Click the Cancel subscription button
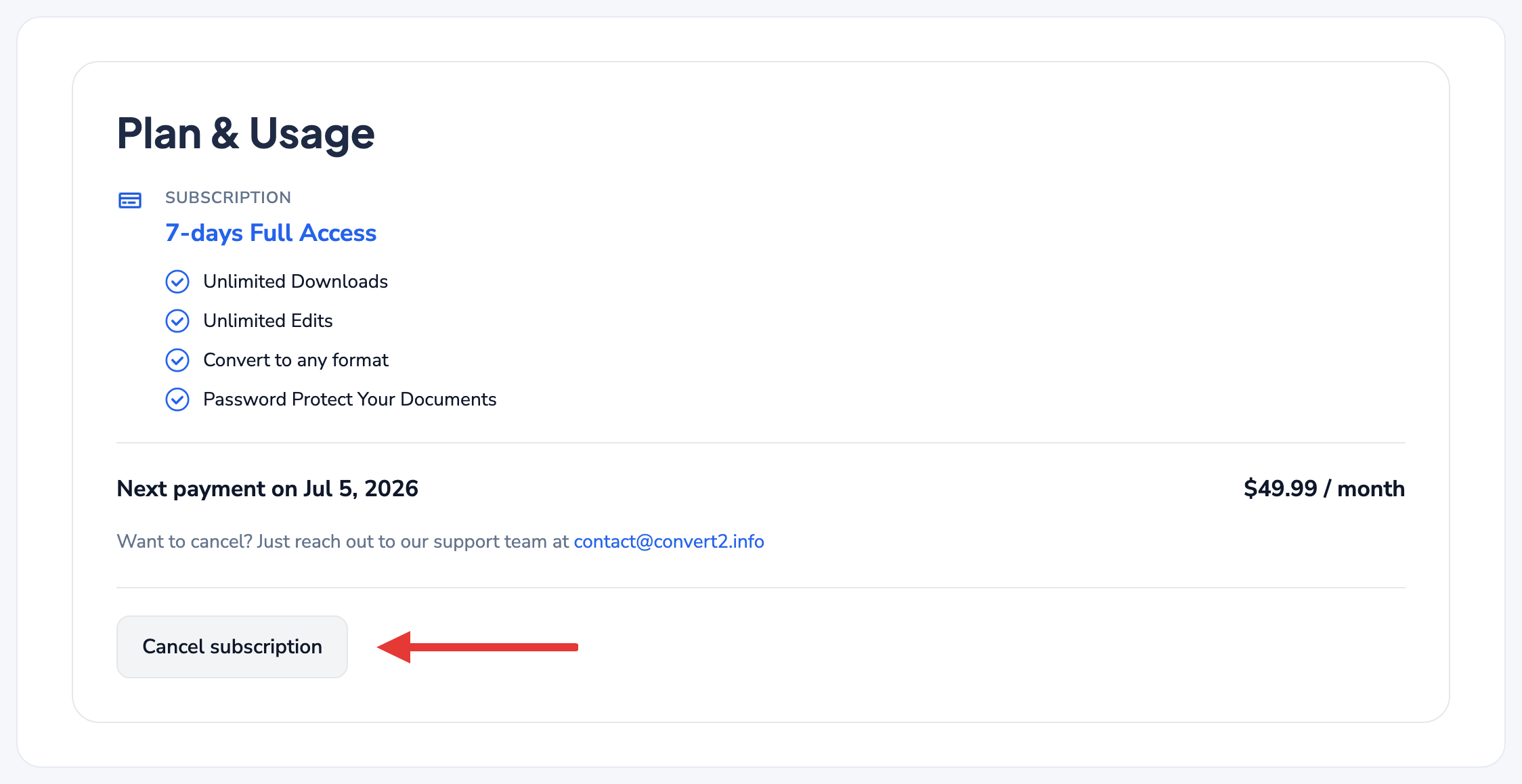1522x784 pixels. pyautogui.click(x=232, y=647)
